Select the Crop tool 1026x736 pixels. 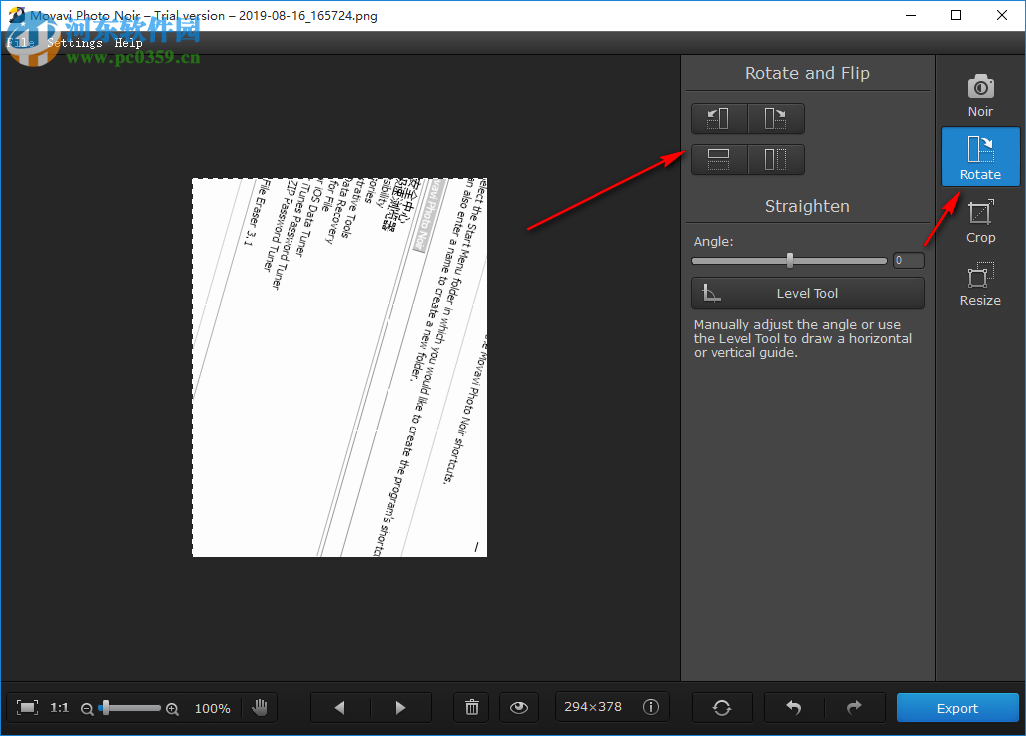(980, 220)
